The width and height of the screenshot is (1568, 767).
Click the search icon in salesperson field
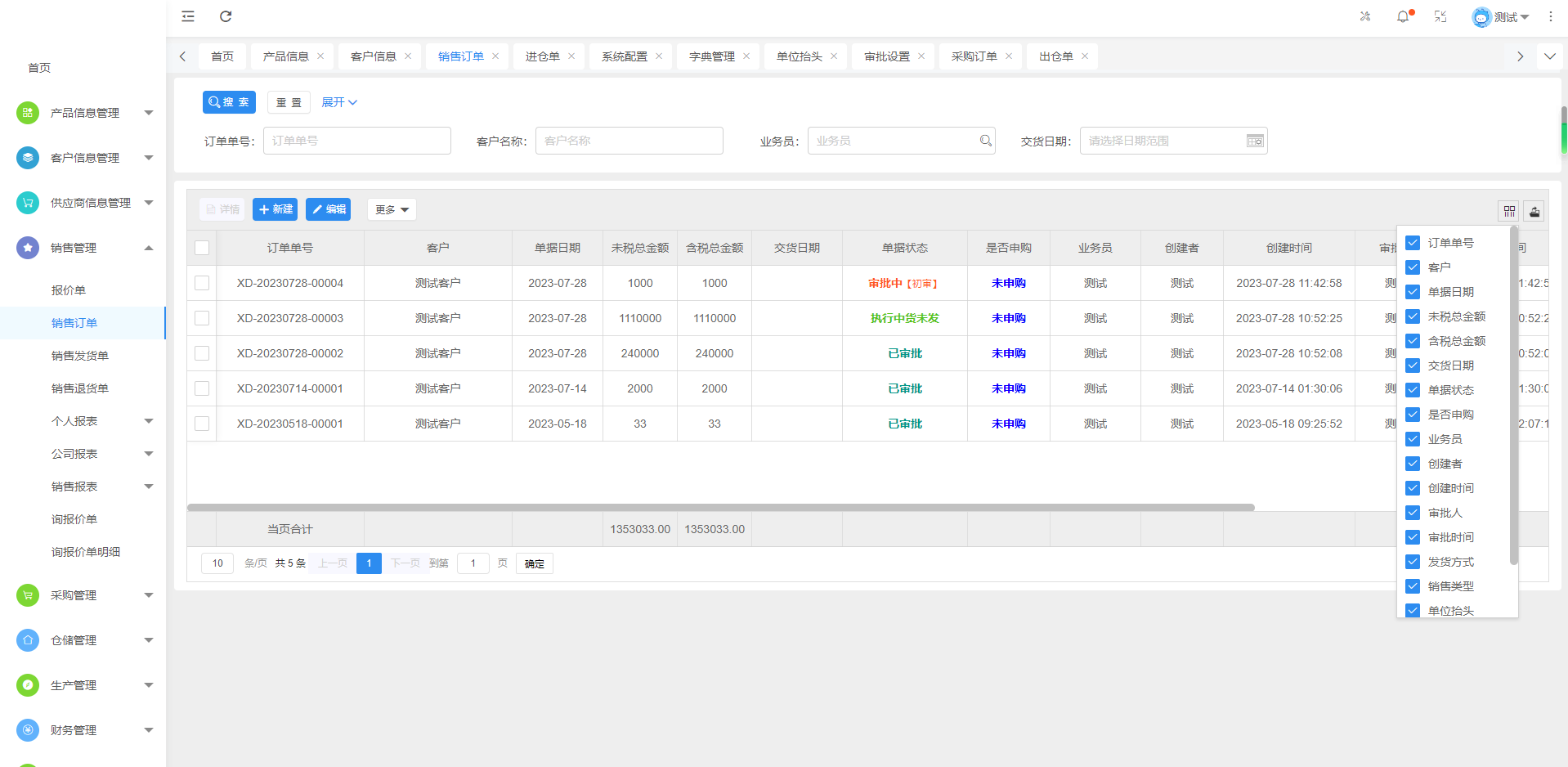pos(986,141)
